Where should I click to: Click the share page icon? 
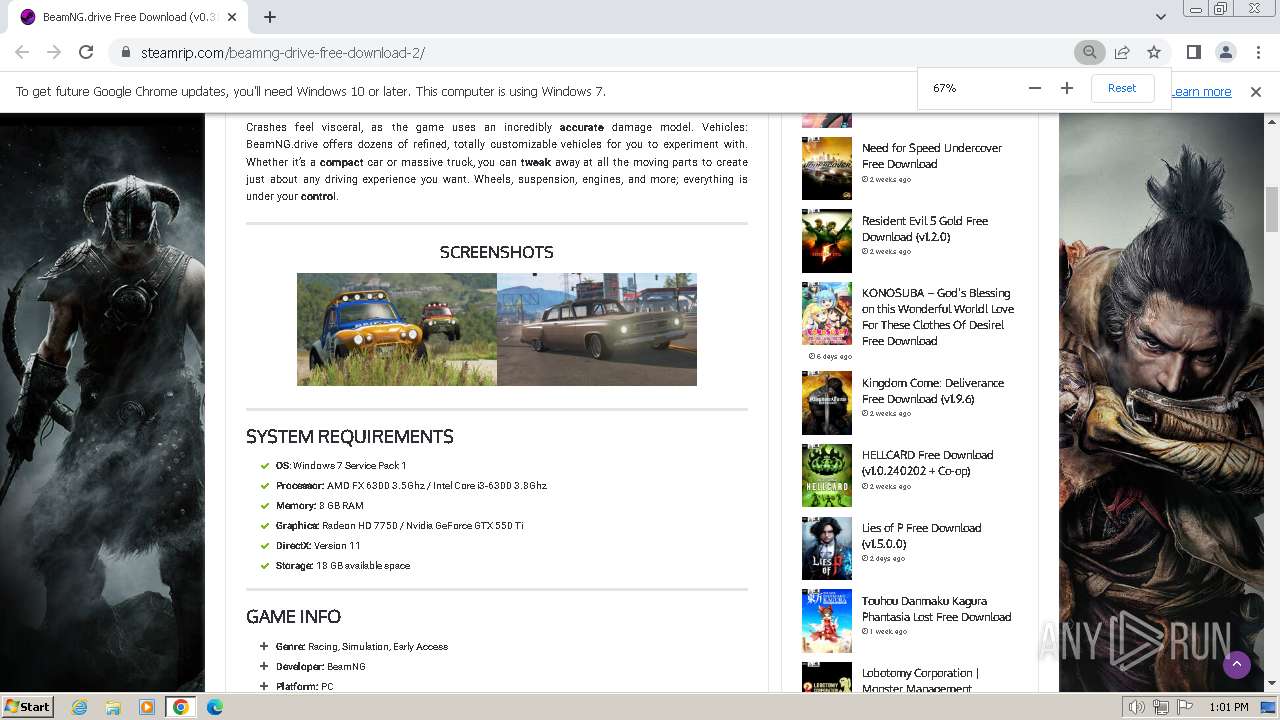click(1122, 53)
